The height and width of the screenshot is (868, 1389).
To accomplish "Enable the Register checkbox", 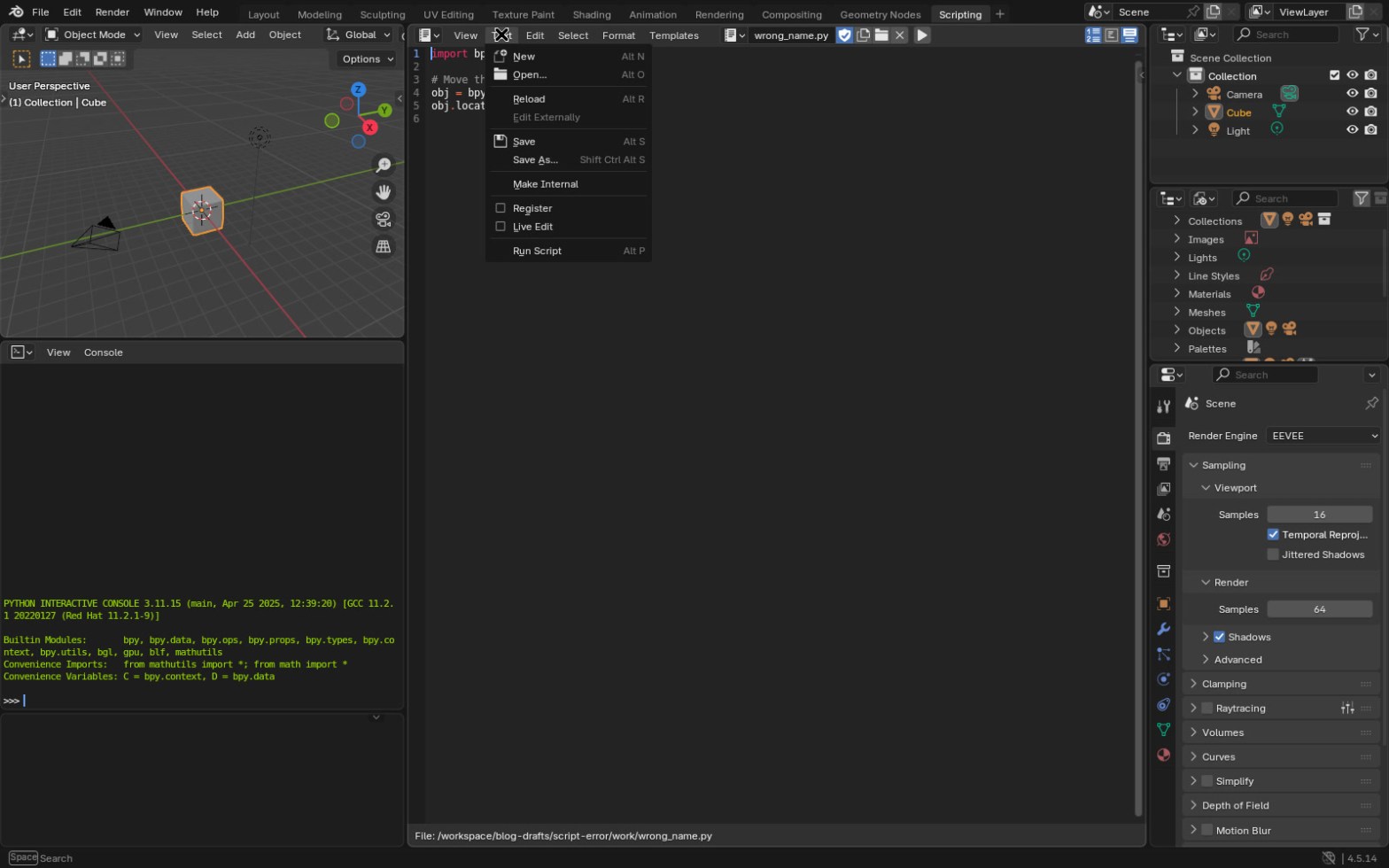I will (x=501, y=209).
